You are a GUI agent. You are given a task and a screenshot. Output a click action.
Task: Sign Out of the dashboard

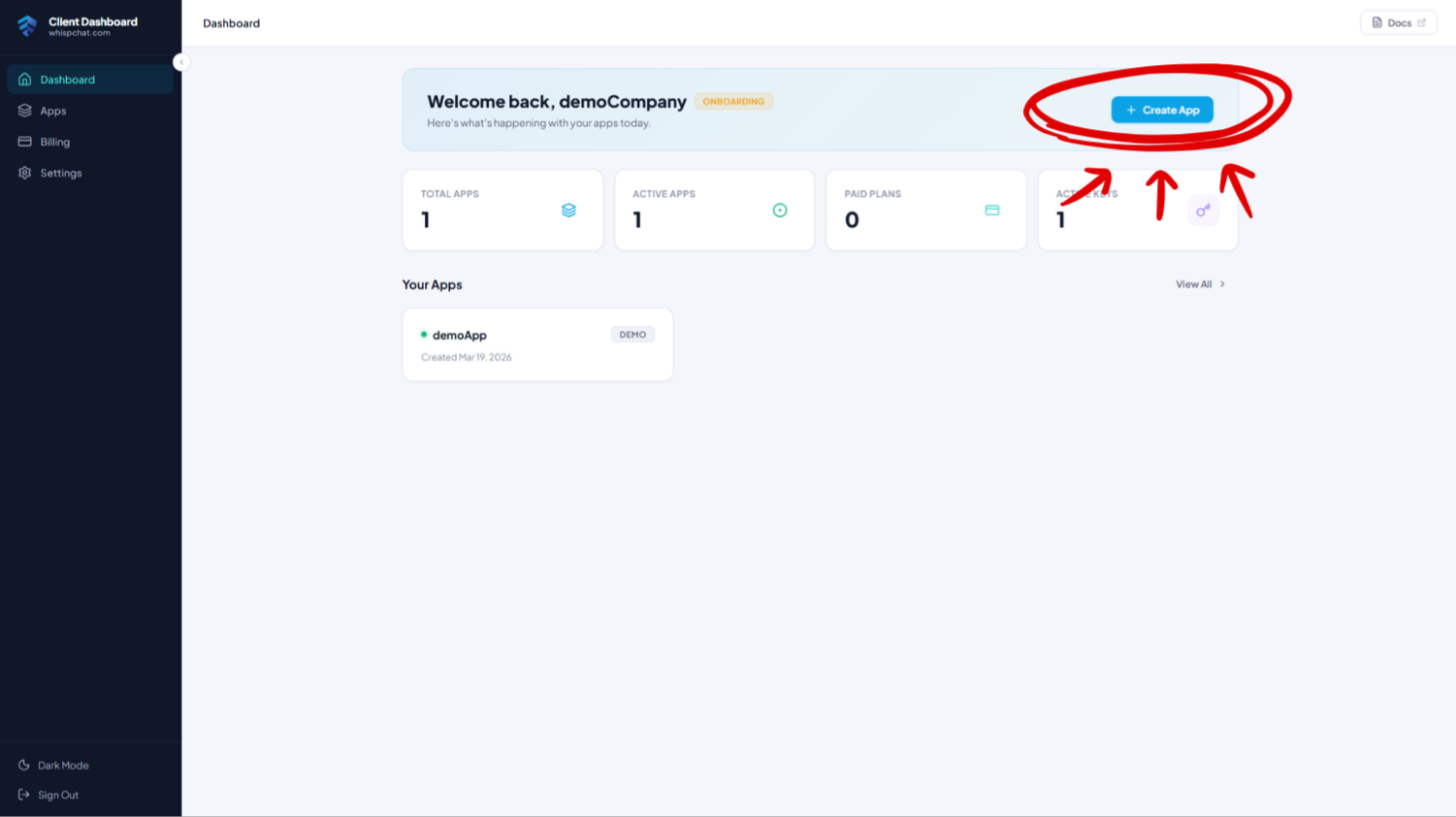tap(56, 795)
